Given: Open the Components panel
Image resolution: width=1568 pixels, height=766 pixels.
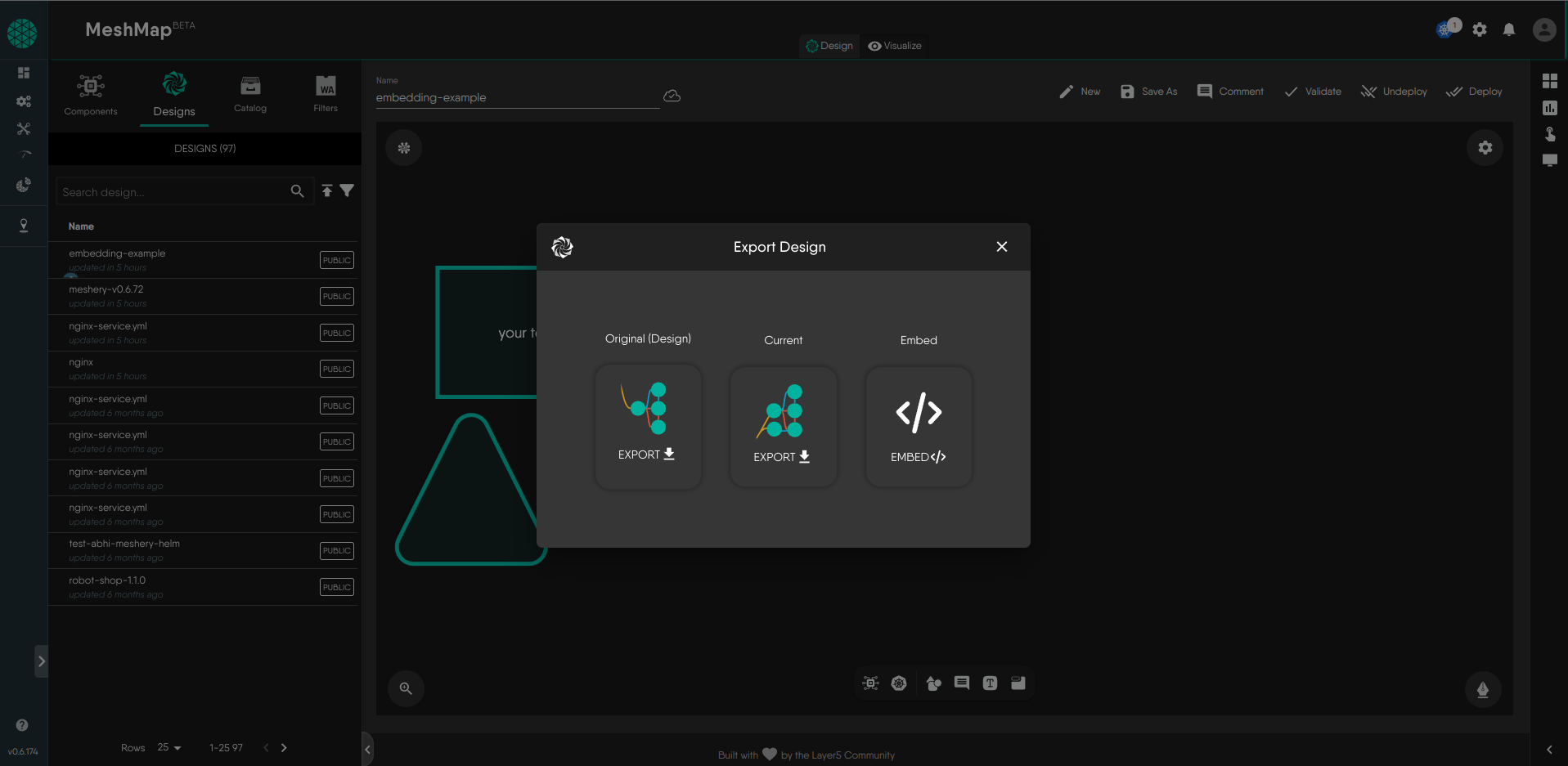Looking at the screenshot, I should 91,94.
